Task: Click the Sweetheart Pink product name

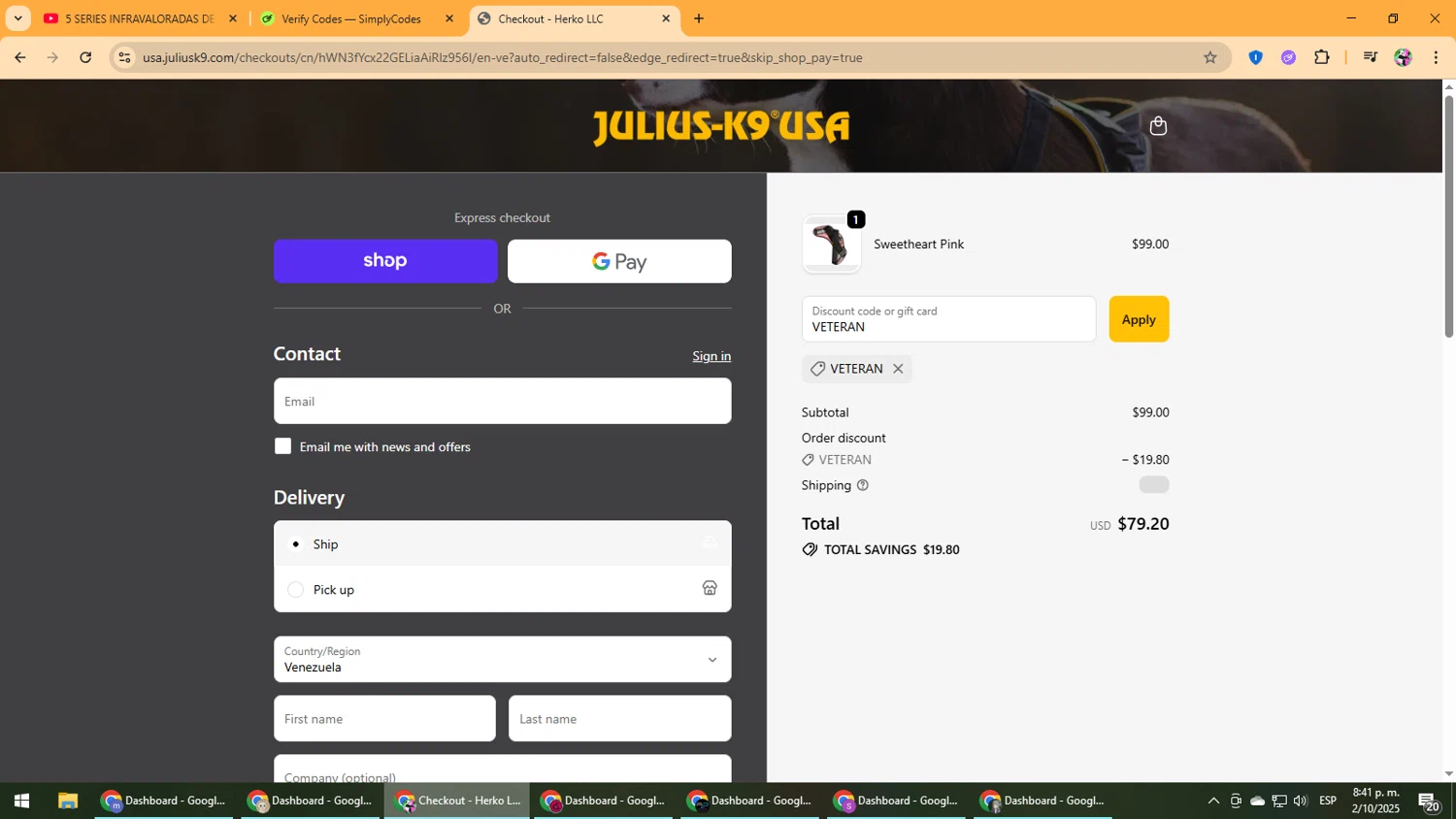Action: pos(918,245)
